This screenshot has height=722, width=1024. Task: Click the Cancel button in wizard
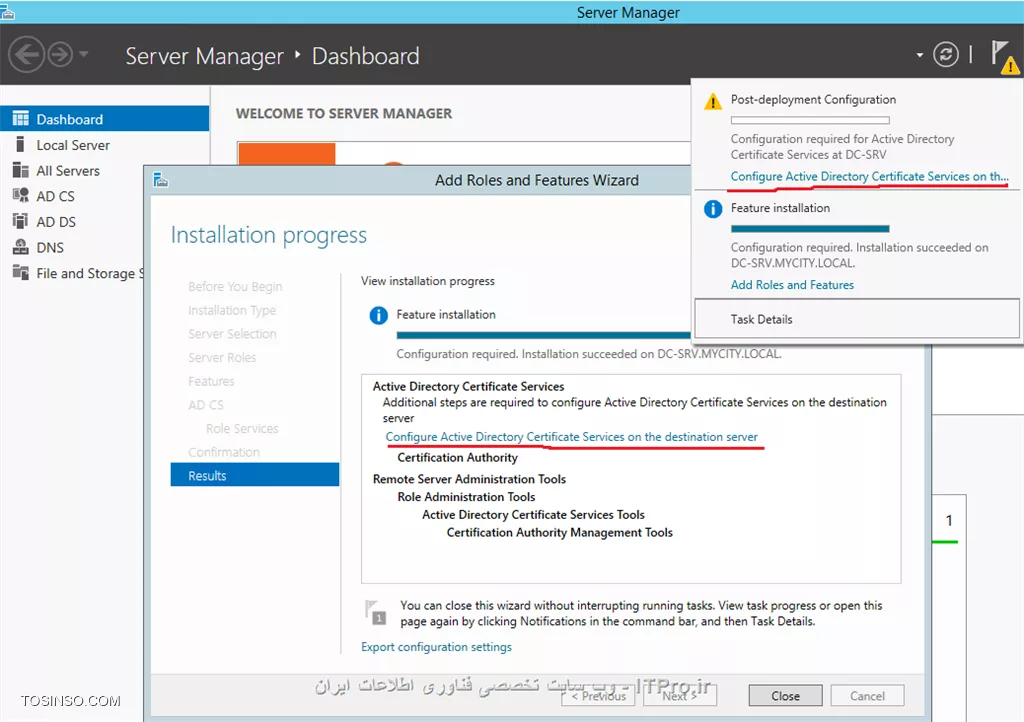tap(867, 696)
